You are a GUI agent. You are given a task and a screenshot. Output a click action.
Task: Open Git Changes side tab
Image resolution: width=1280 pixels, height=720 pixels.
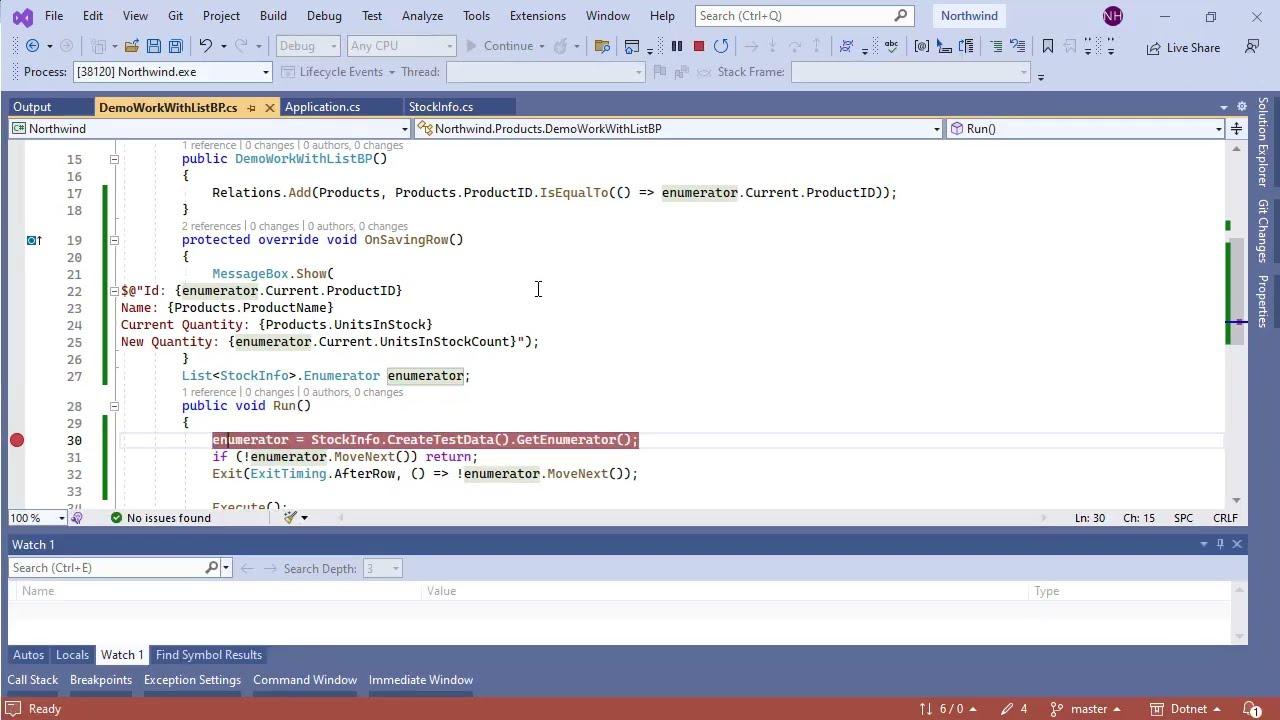point(1263,231)
